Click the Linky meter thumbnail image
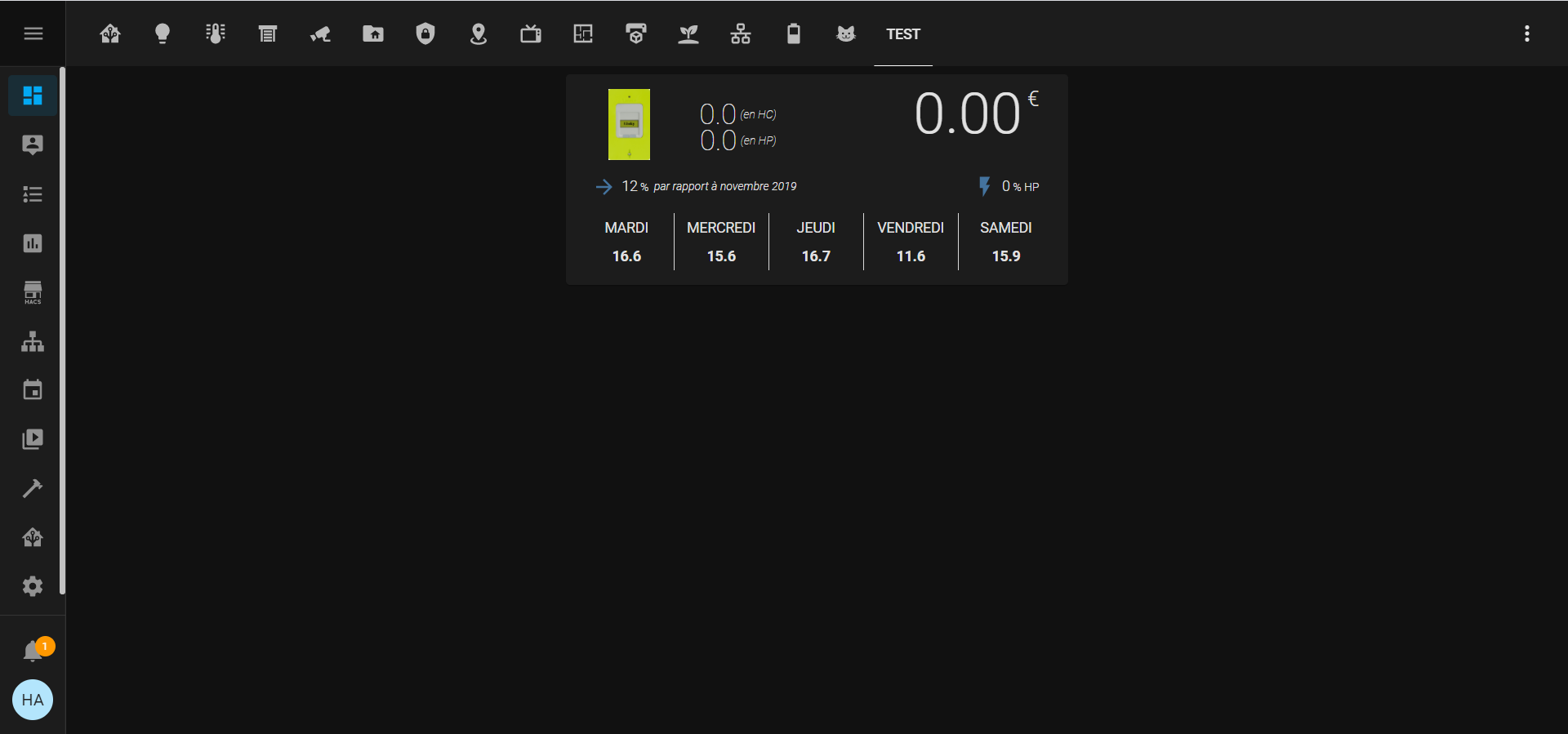The height and width of the screenshot is (734, 1568). coord(629,124)
